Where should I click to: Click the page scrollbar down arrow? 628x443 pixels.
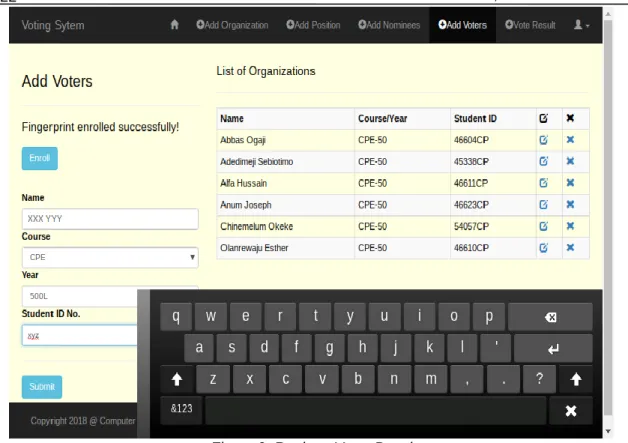pyautogui.click(x=608, y=431)
